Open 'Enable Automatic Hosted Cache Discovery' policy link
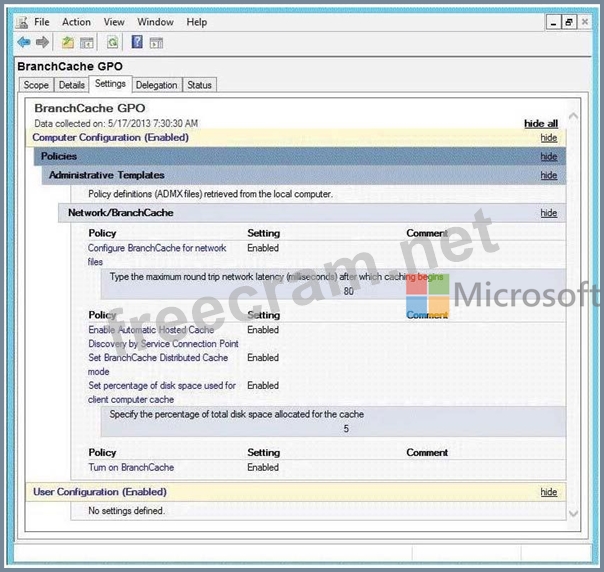604x572 pixels. (x=163, y=337)
